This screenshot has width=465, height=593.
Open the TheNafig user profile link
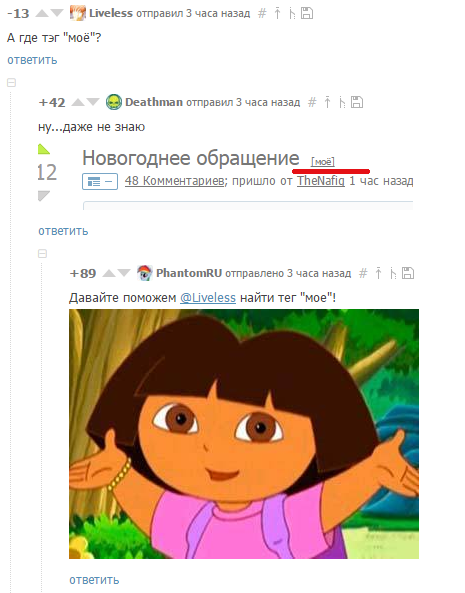[321, 181]
